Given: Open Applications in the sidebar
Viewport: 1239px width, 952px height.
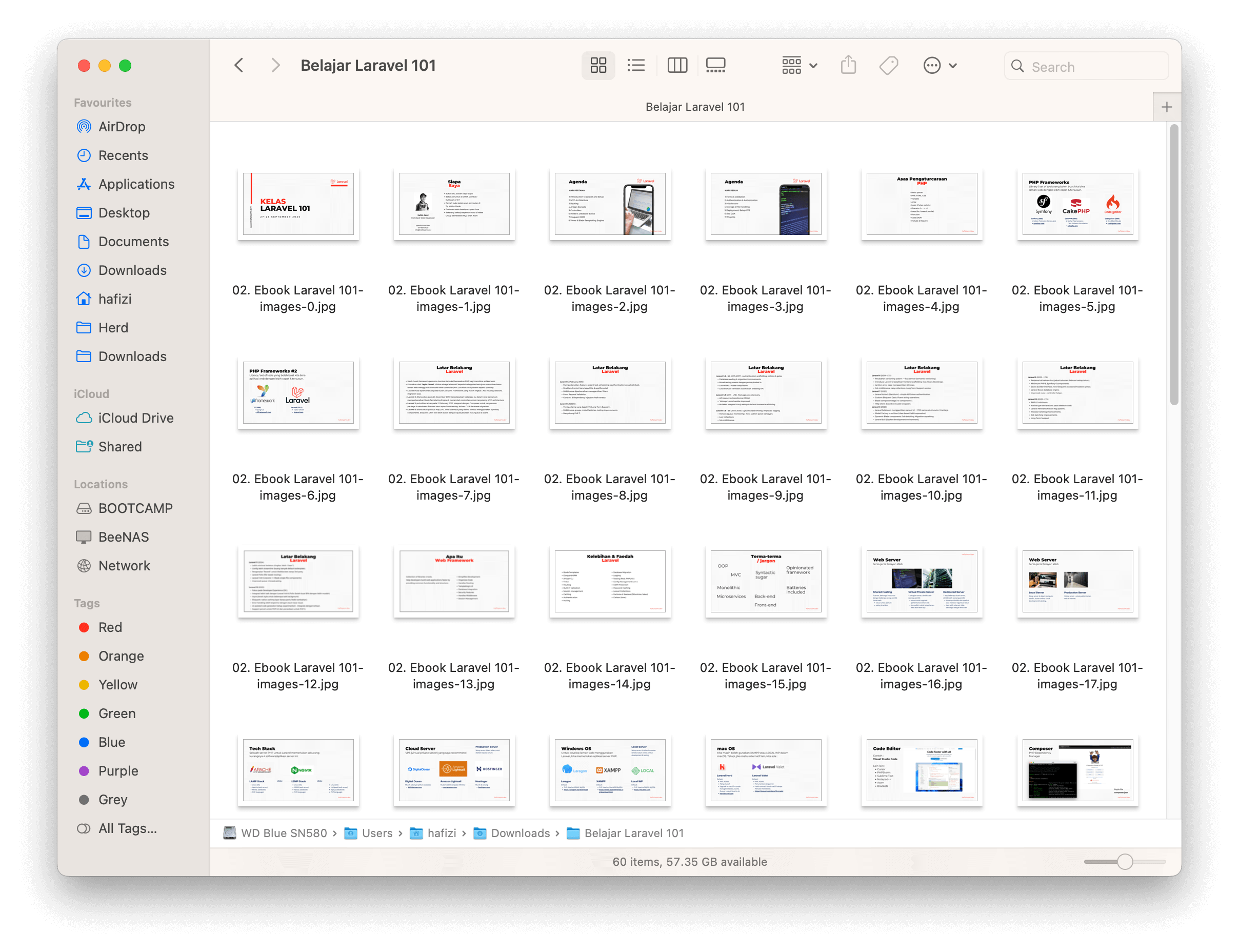Looking at the screenshot, I should tap(136, 184).
